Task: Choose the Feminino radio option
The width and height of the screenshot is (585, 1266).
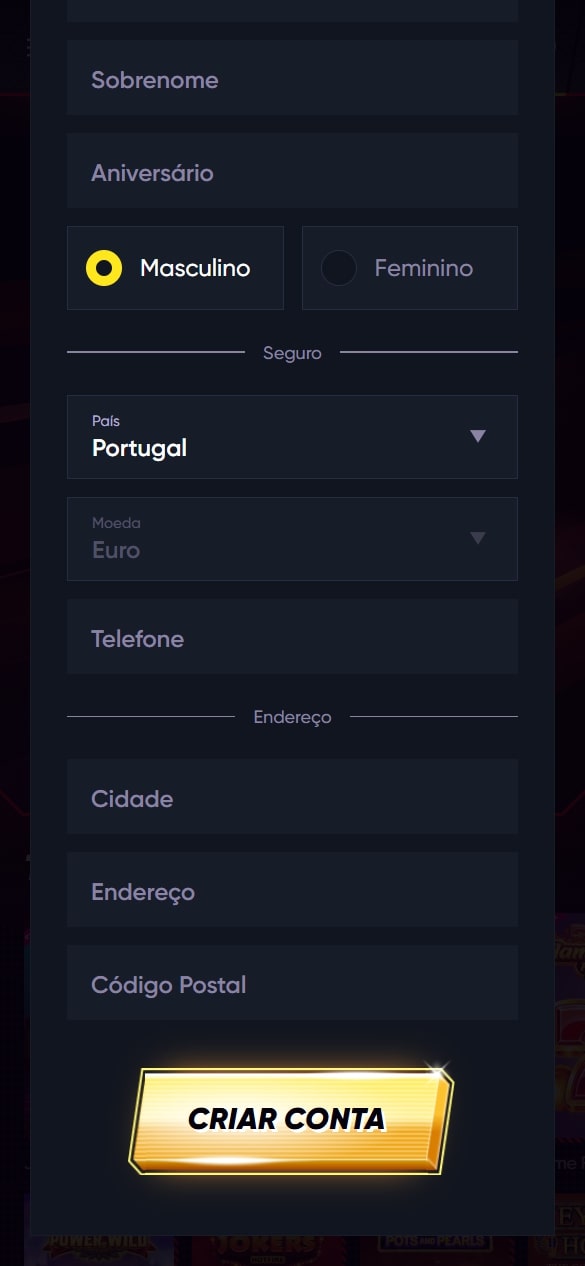Action: coord(339,268)
